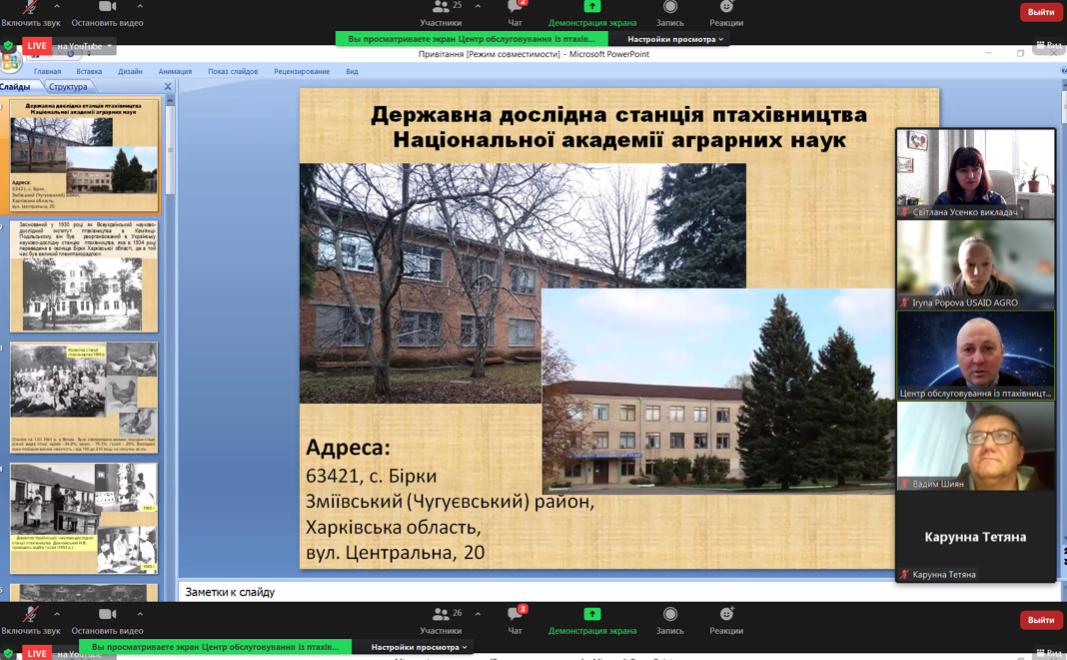Viewport: 1067px width, 660px height.
Task: Open Участники in the upper Zoom toolbar
Action: 441,12
